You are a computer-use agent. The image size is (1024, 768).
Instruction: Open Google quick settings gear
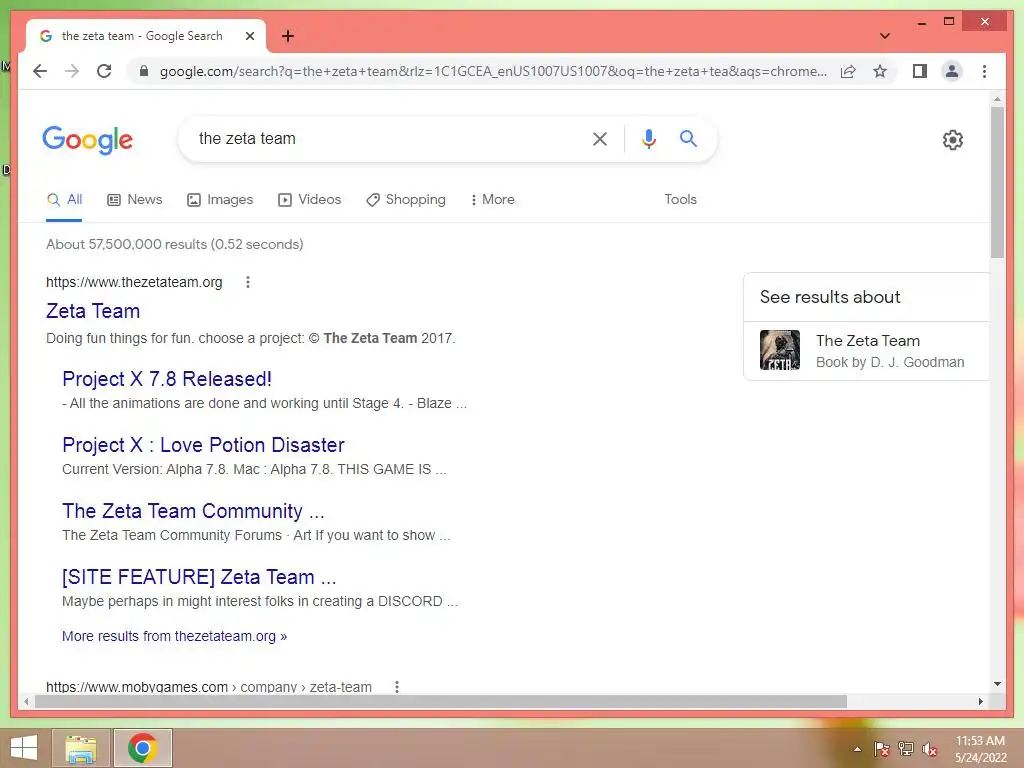(952, 139)
